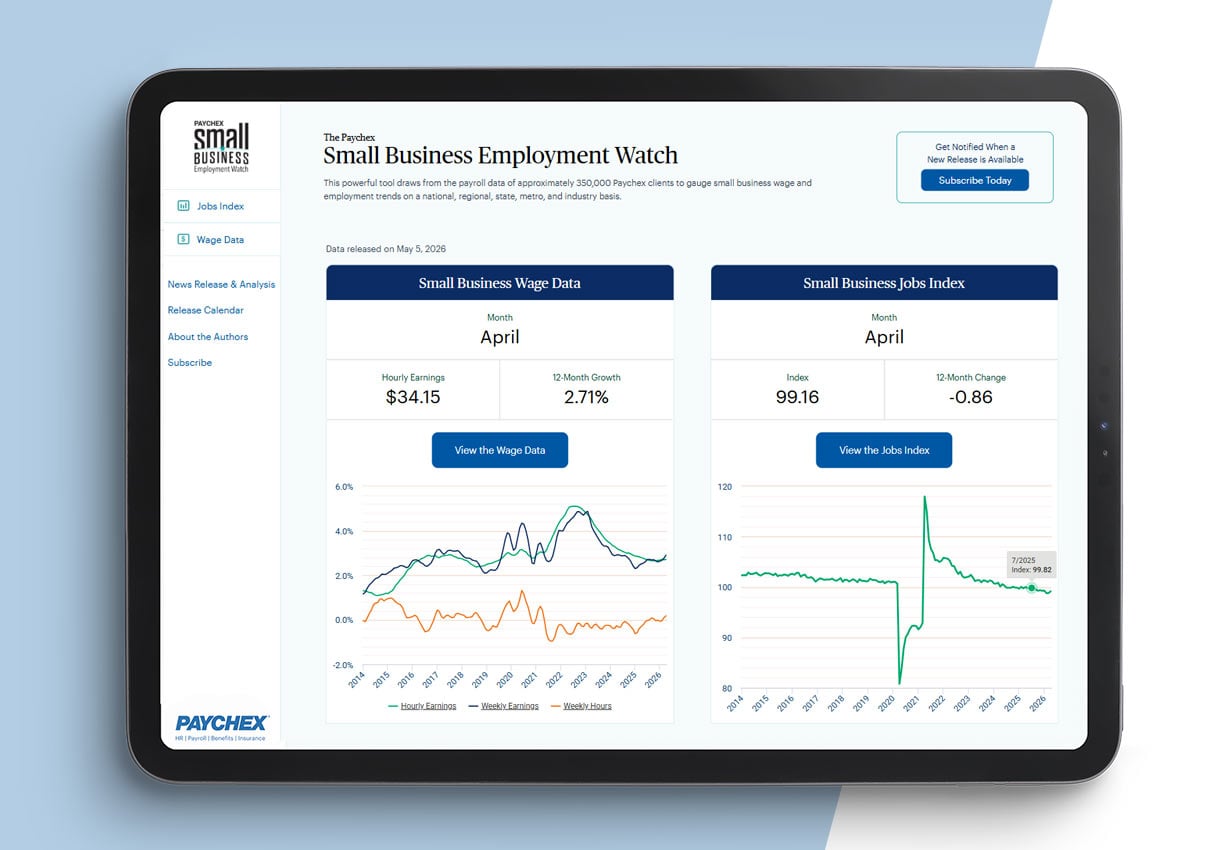Click the -0.86 12-month change value
This screenshot has height=850, width=1210.
coord(971,397)
